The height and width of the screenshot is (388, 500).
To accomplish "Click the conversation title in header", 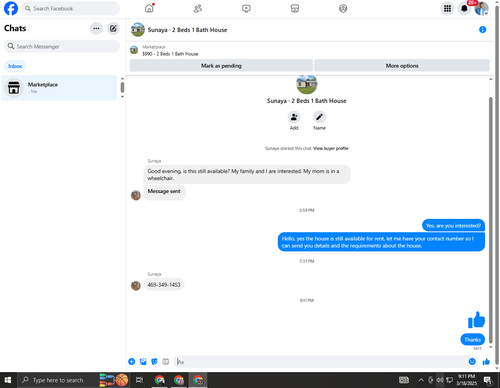I will [187, 30].
